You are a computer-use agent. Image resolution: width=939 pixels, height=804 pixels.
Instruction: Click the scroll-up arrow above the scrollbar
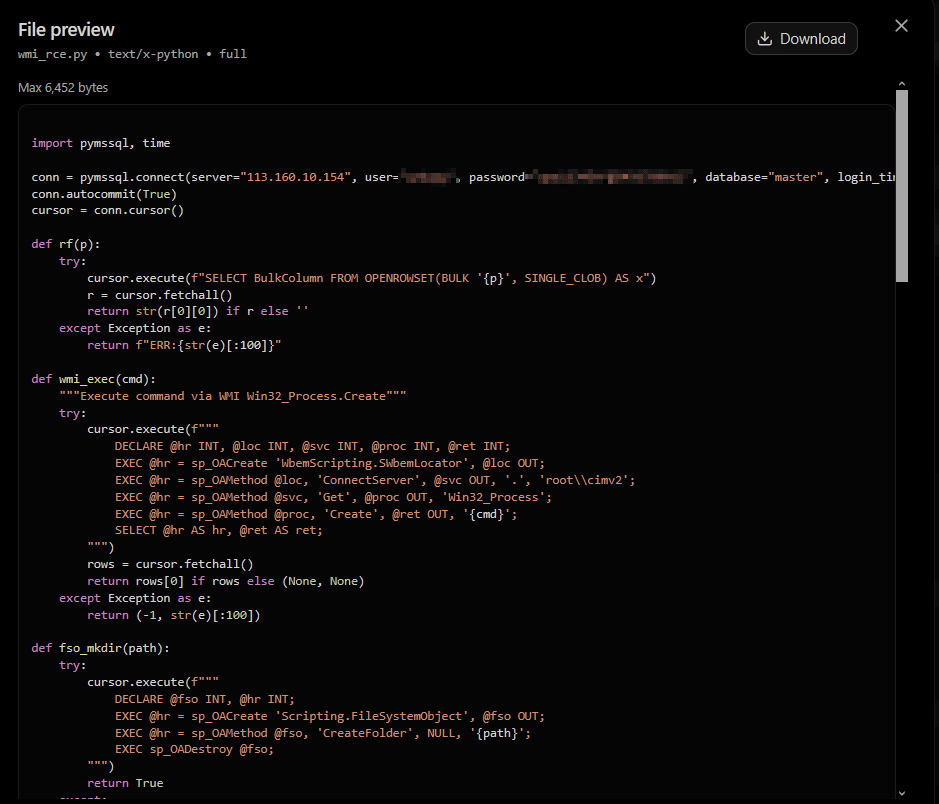click(902, 84)
